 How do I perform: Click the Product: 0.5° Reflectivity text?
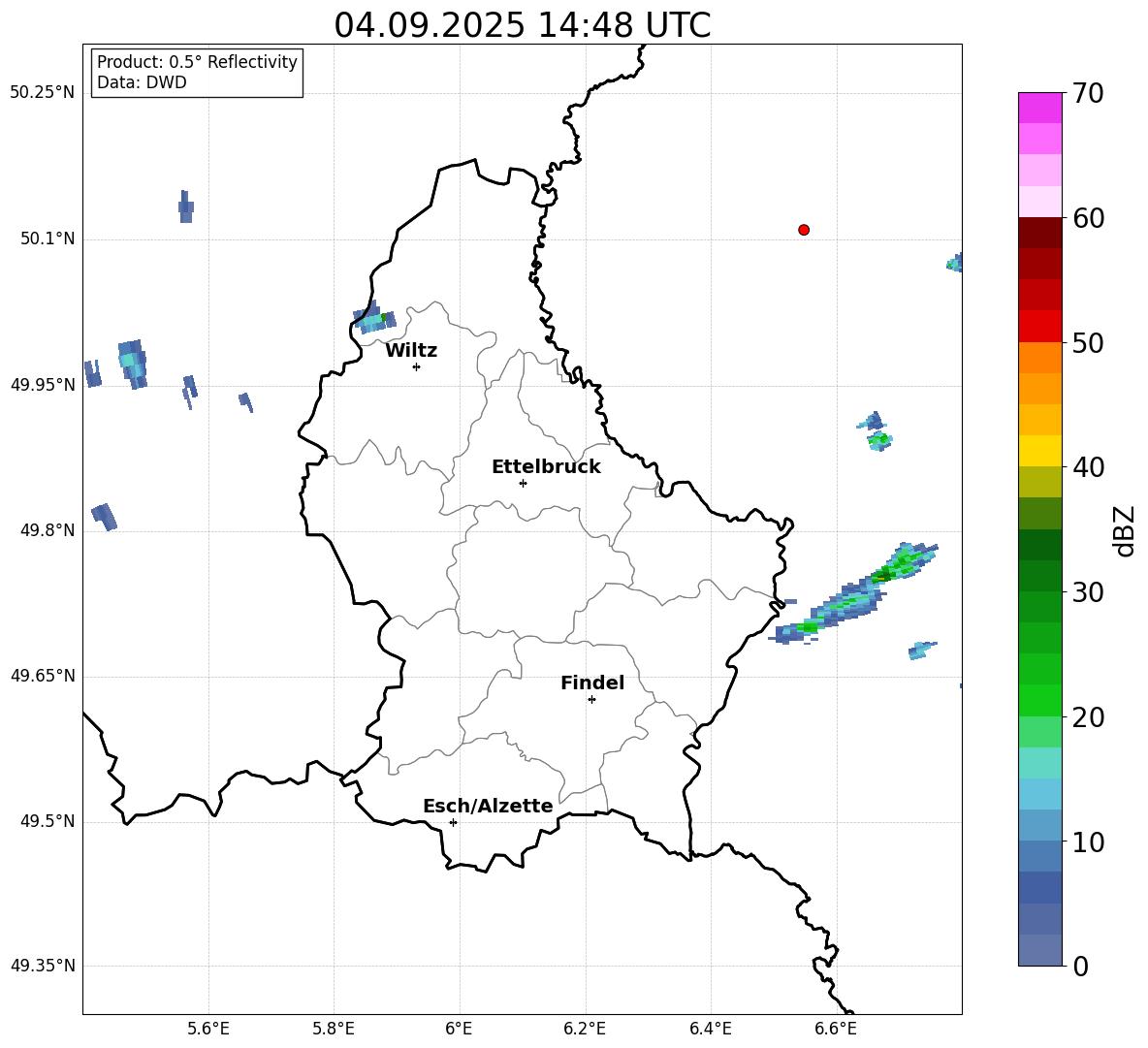(x=197, y=62)
